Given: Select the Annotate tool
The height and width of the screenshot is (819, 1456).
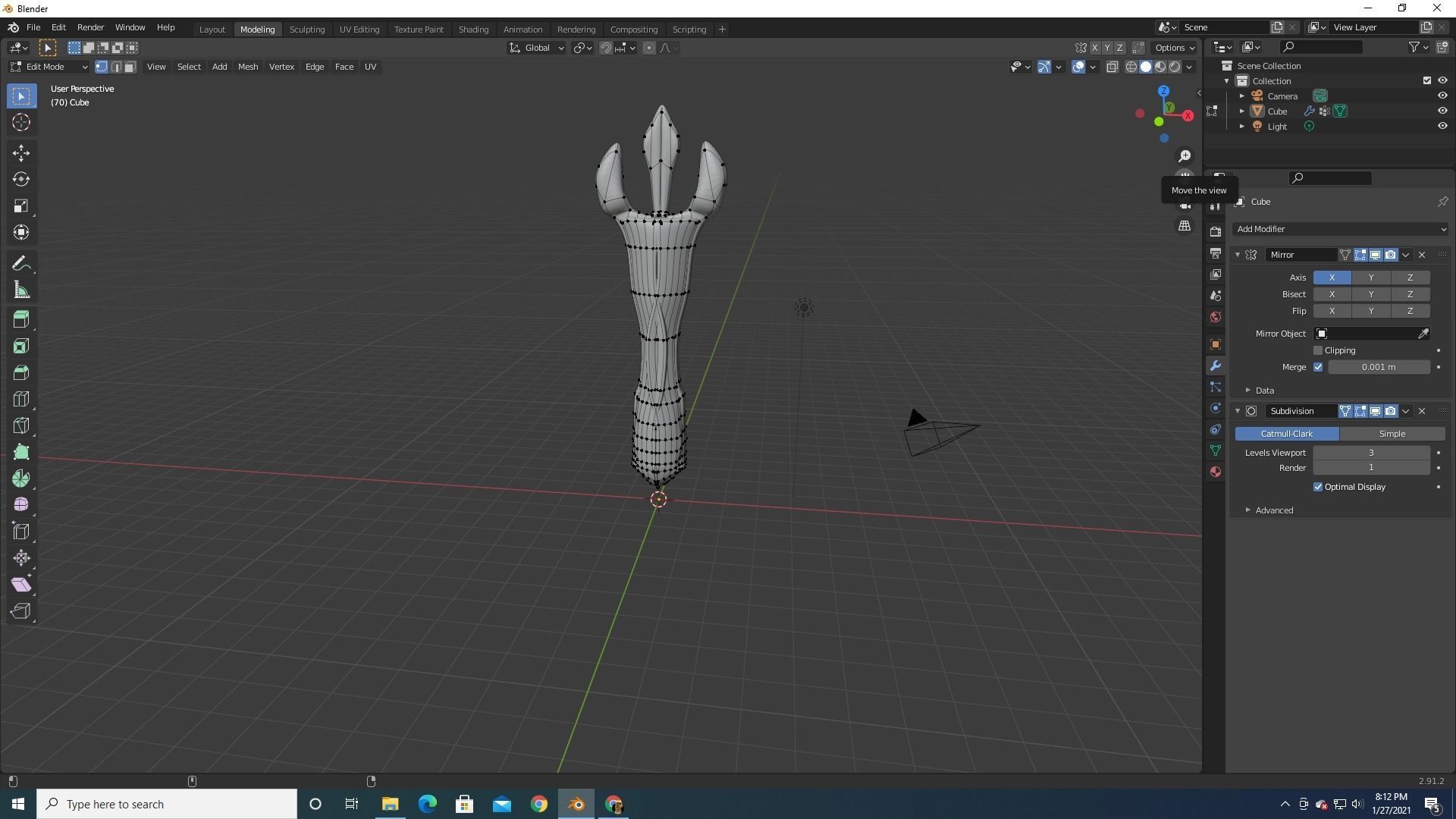Looking at the screenshot, I should pos(21,262).
